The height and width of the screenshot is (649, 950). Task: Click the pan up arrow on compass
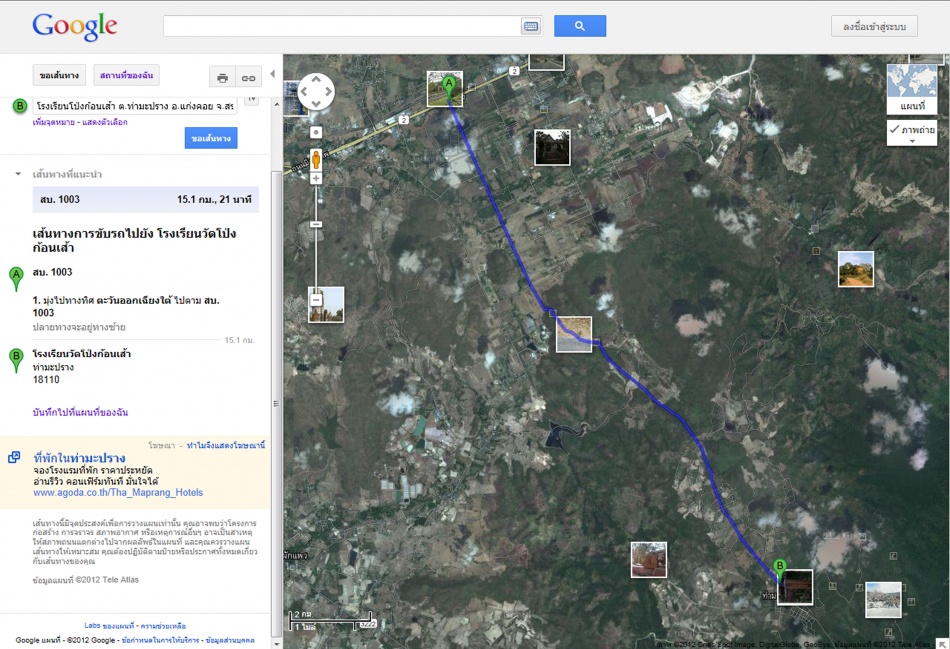(x=316, y=79)
